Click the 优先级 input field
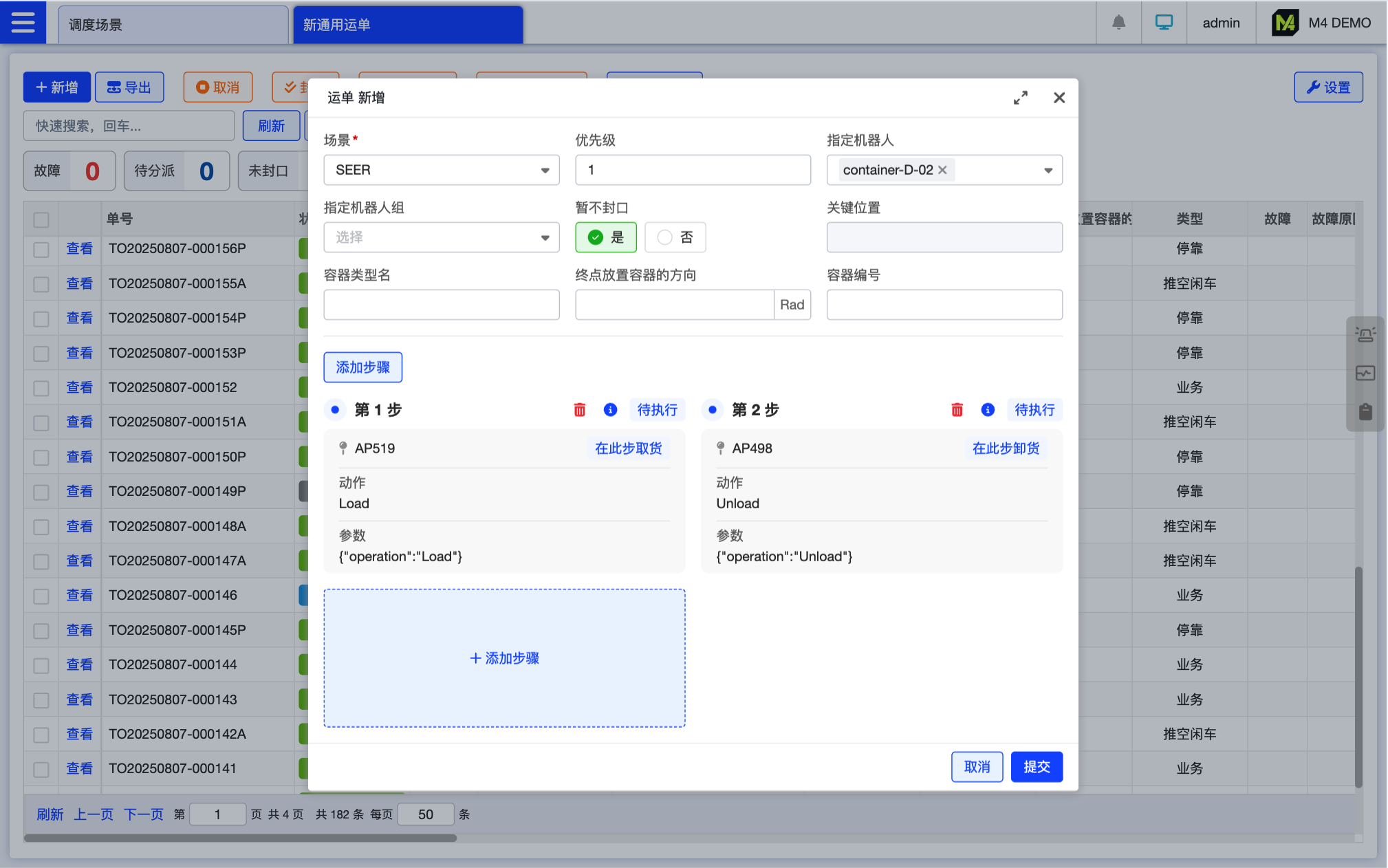Image resolution: width=1388 pixels, height=868 pixels. tap(692, 170)
